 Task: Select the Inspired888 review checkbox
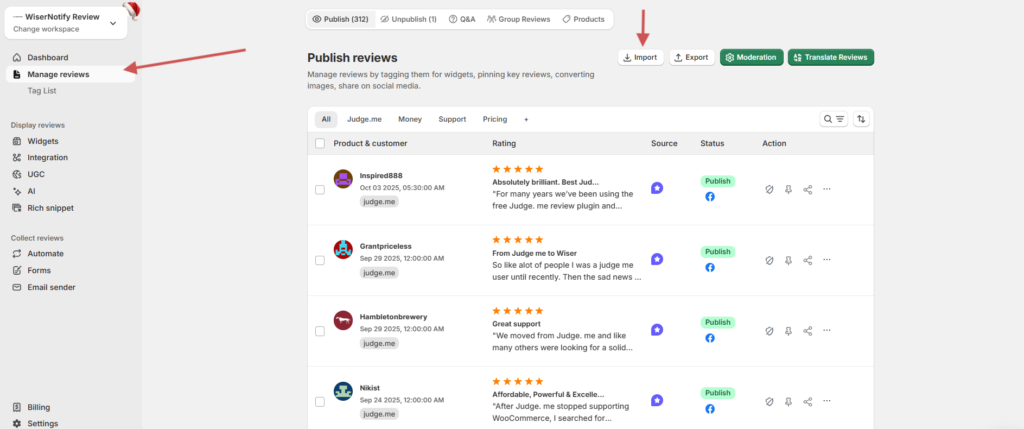[x=320, y=189]
